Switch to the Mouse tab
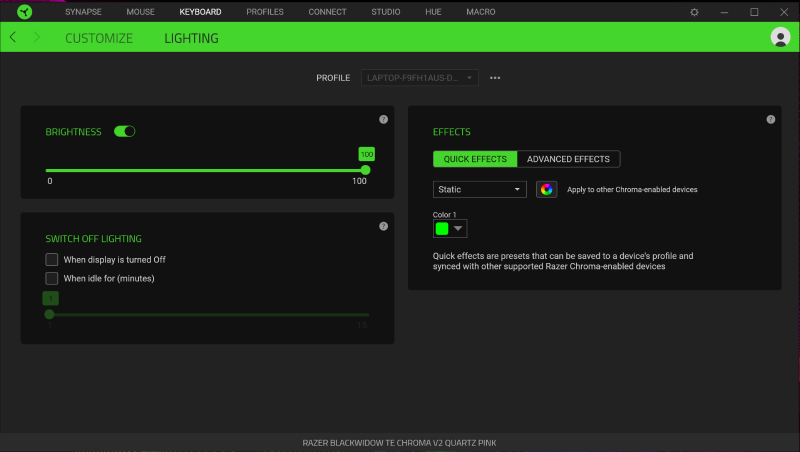Image resolution: width=800 pixels, height=452 pixels. [140, 12]
